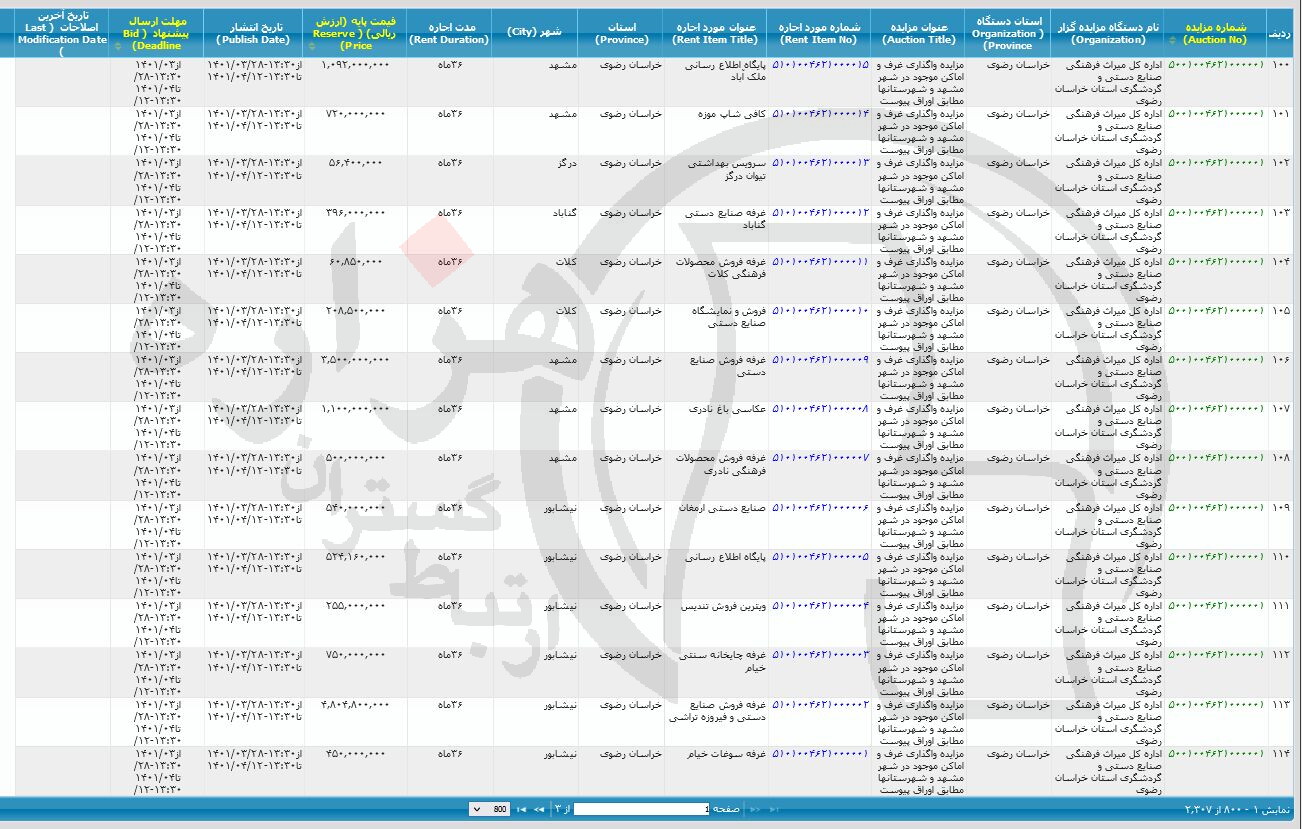Click the Rent Duration column header
Screen dimensions: 1302x829
449,34
